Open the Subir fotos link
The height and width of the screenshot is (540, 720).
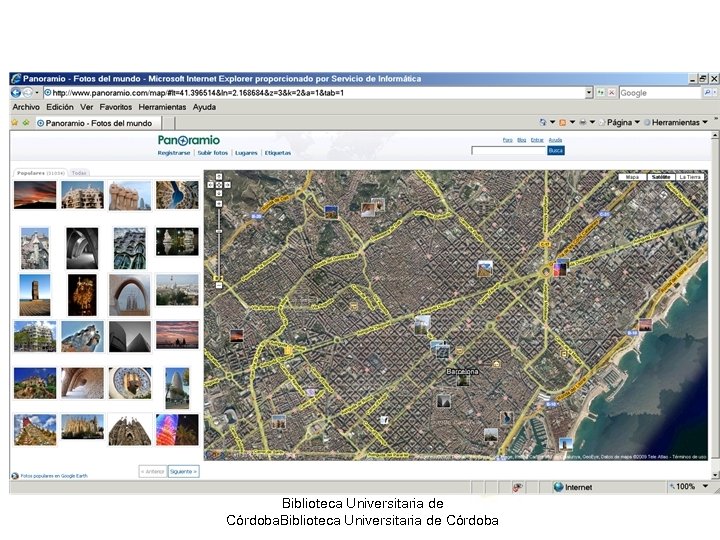(212, 153)
